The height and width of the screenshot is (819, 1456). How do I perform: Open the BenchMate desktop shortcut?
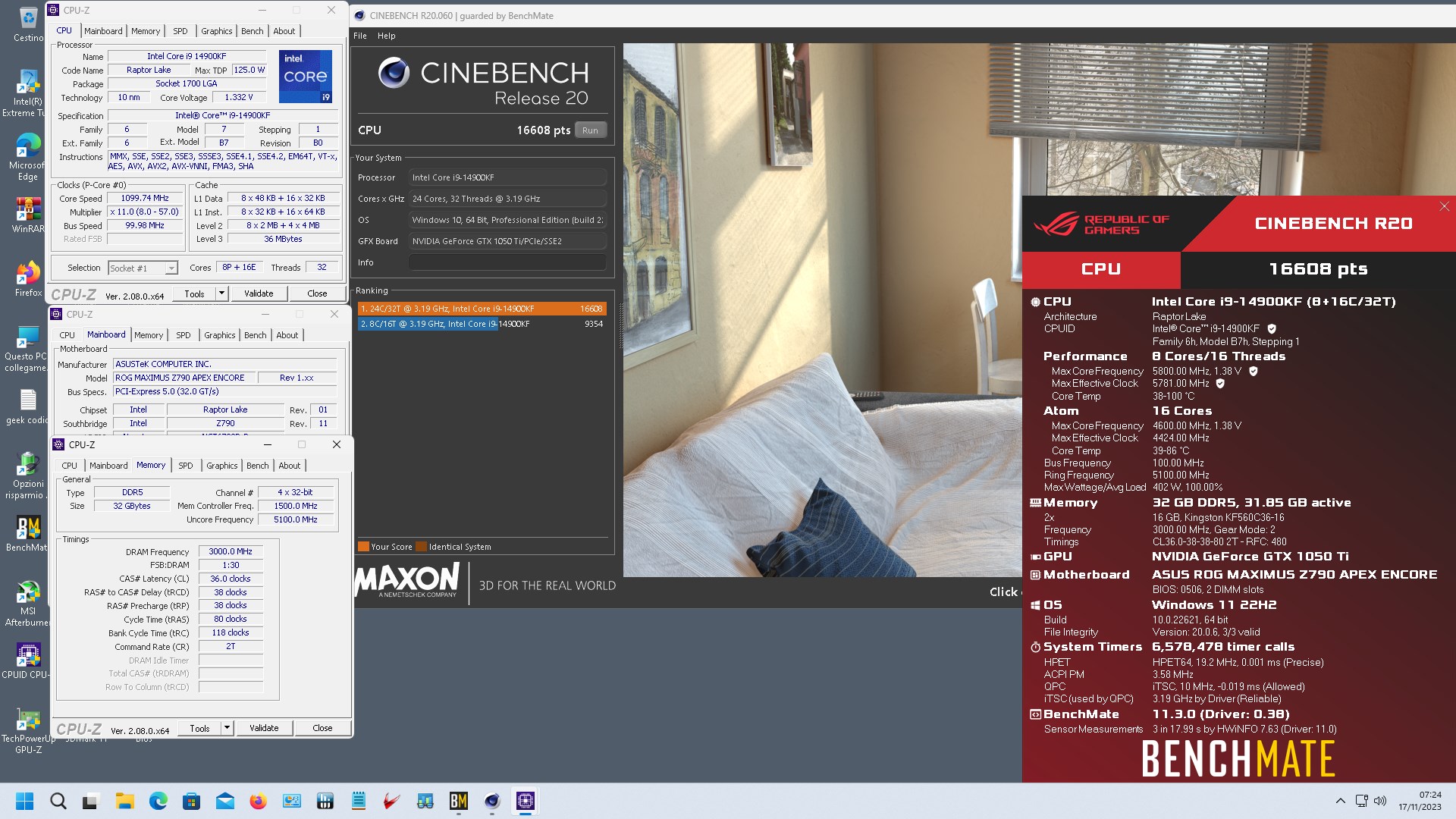pyautogui.click(x=27, y=534)
